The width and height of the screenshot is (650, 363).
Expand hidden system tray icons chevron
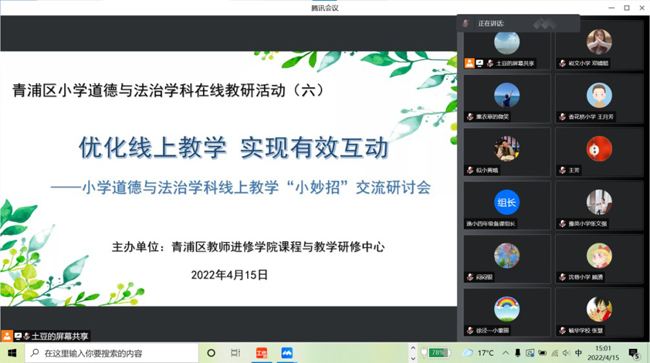506,353
